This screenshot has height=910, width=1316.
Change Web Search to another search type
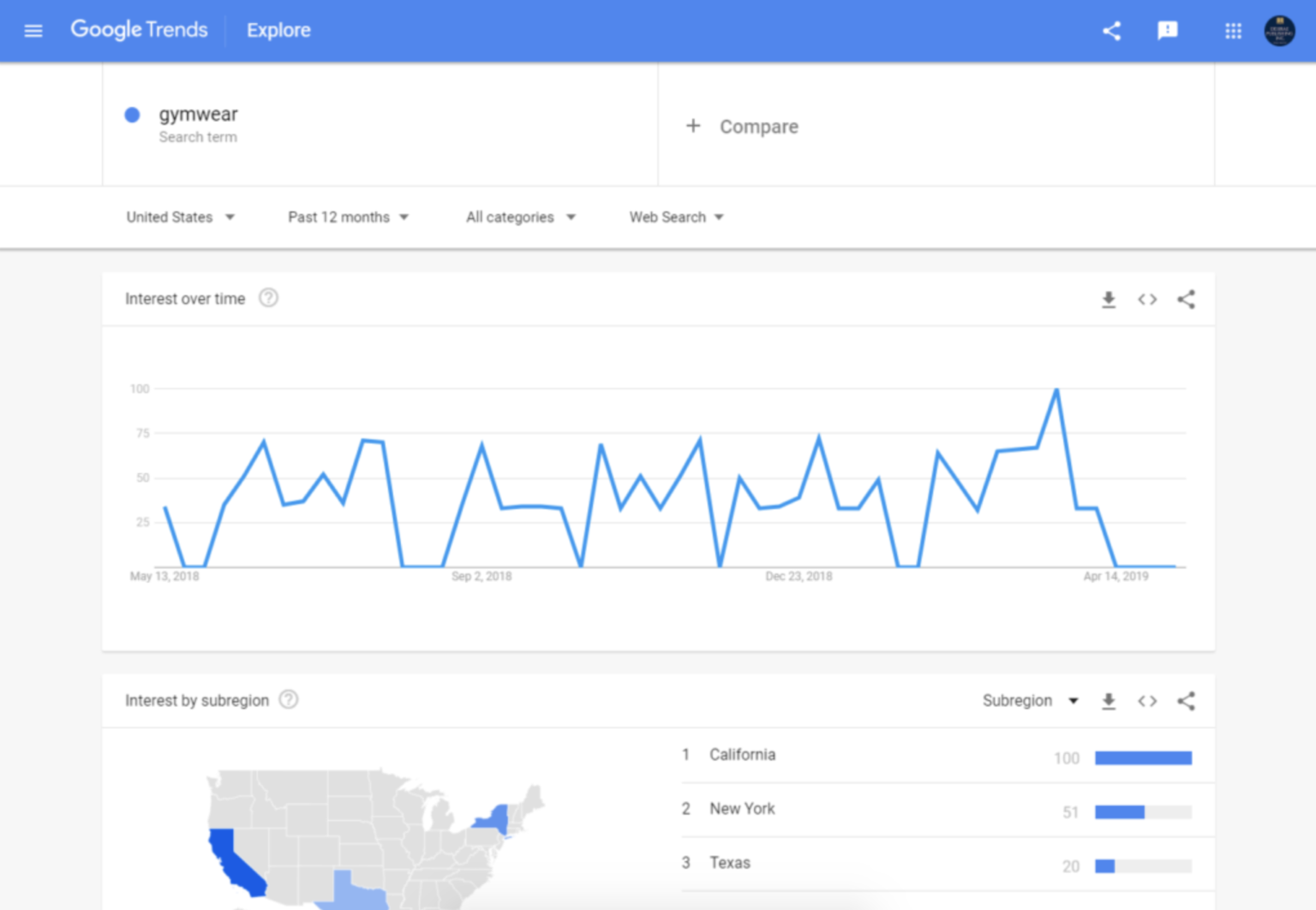(676, 217)
